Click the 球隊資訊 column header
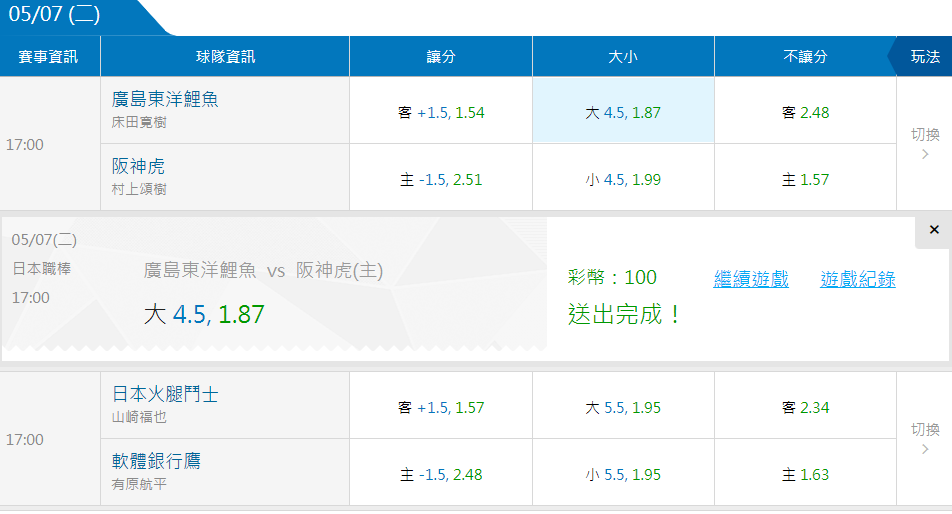This screenshot has width=952, height=514. 225,56
